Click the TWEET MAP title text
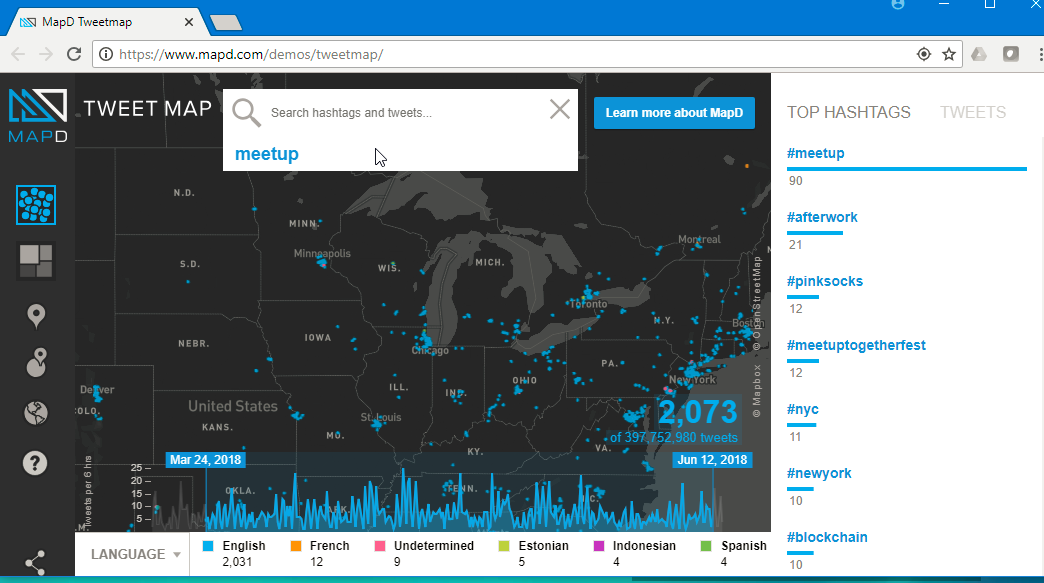The image size is (1044, 583). (148, 108)
